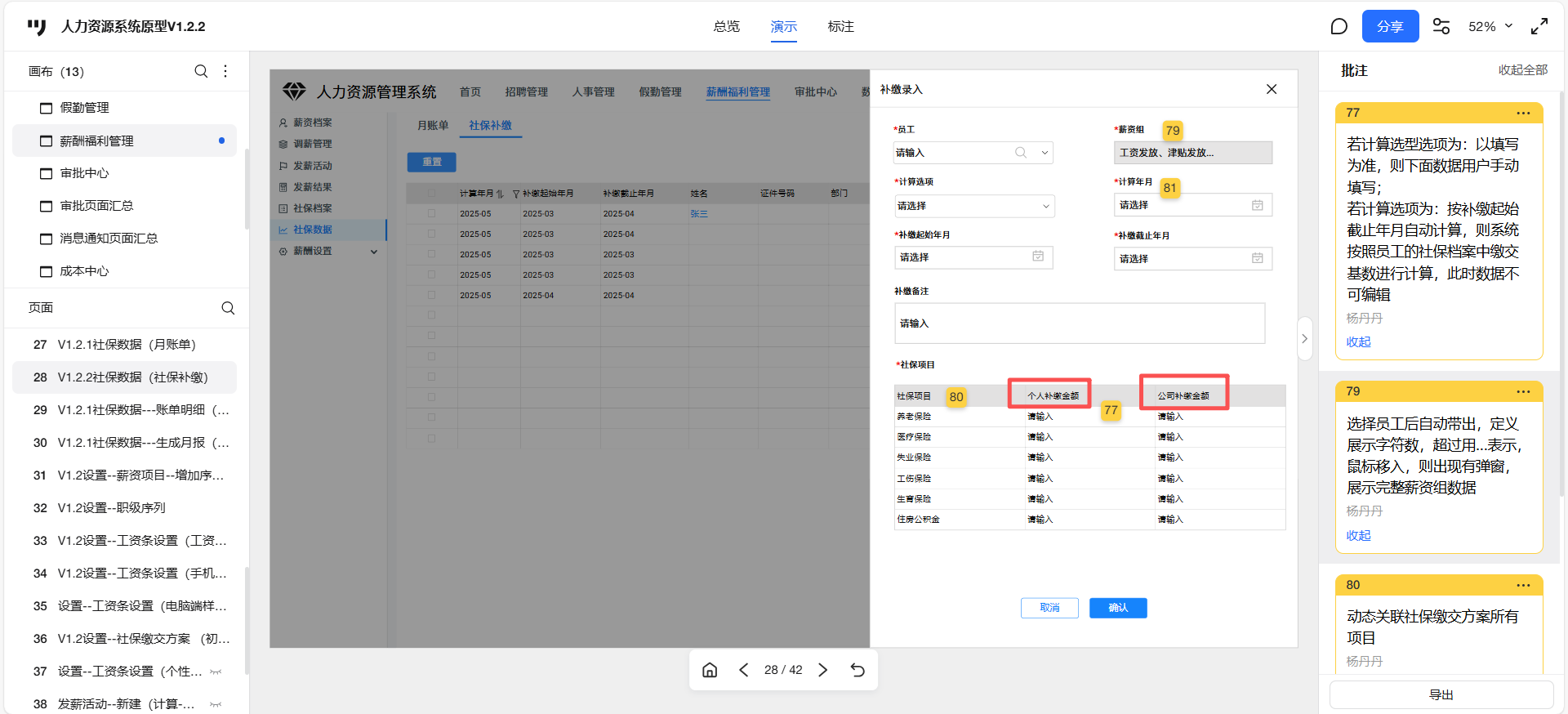Image resolution: width=1568 pixels, height=714 pixels.
Task: Open the comment bubble icon
Action: click(x=1339, y=27)
